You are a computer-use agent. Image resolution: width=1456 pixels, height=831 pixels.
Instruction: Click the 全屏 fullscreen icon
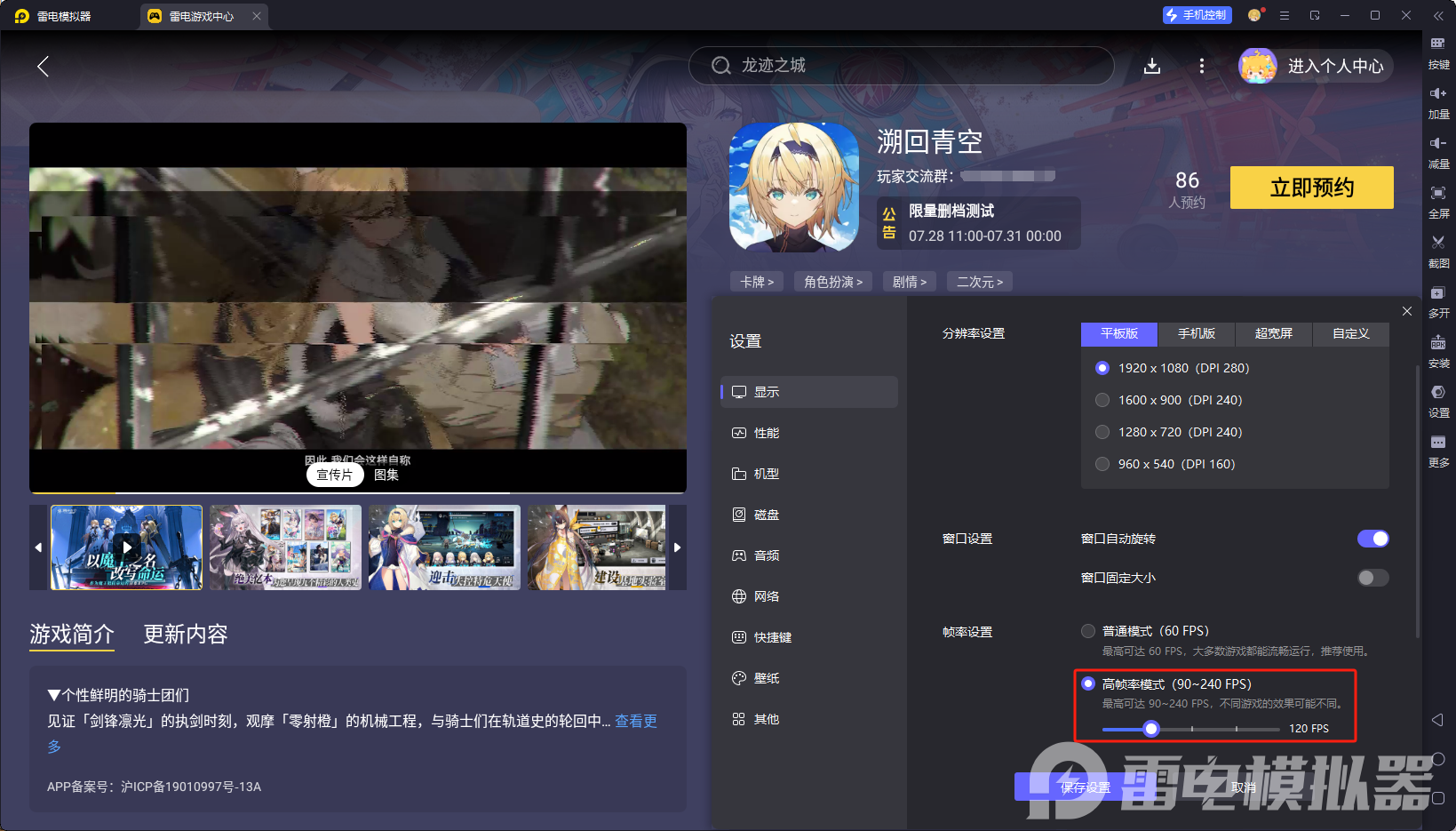tap(1438, 192)
